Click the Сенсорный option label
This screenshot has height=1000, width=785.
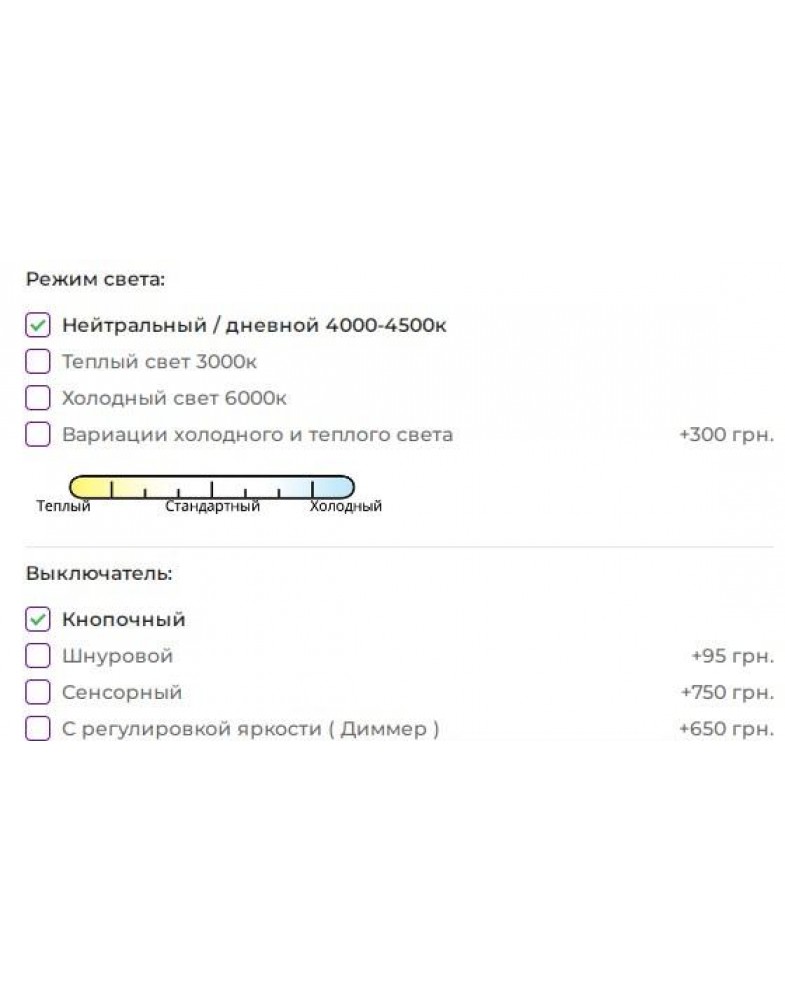pyautogui.click(x=122, y=692)
